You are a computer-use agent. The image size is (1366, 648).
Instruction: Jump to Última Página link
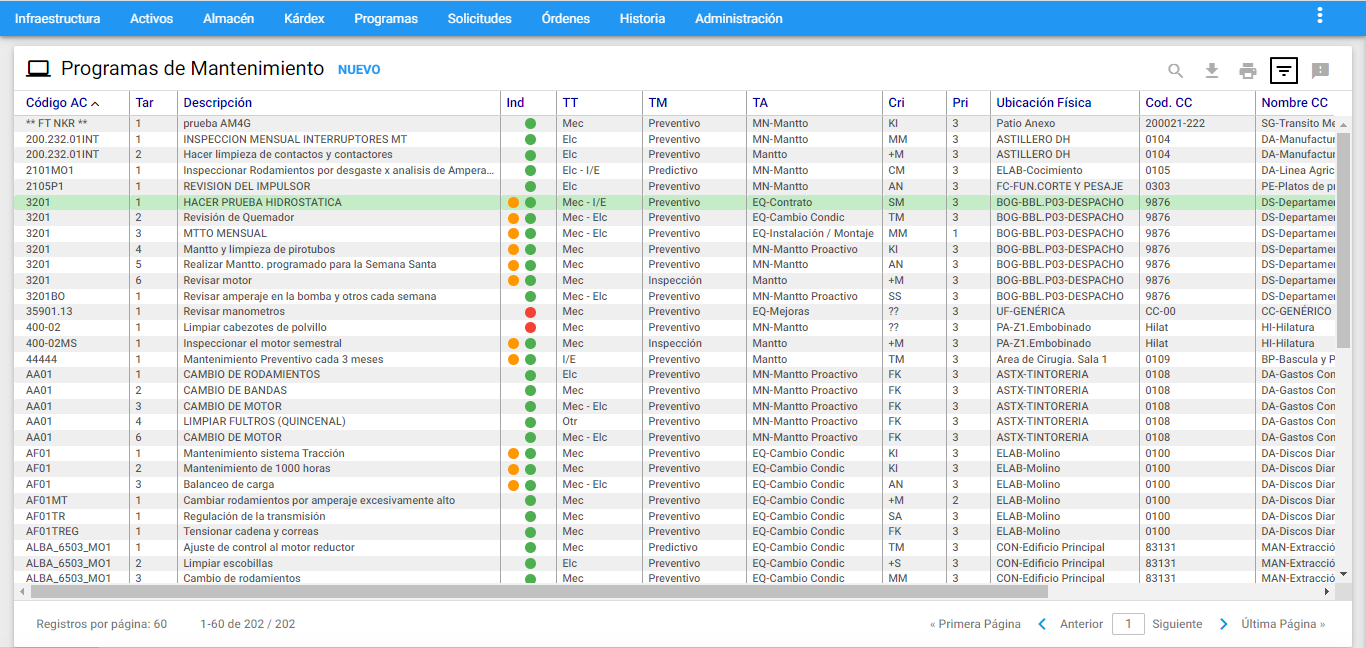click(1283, 624)
